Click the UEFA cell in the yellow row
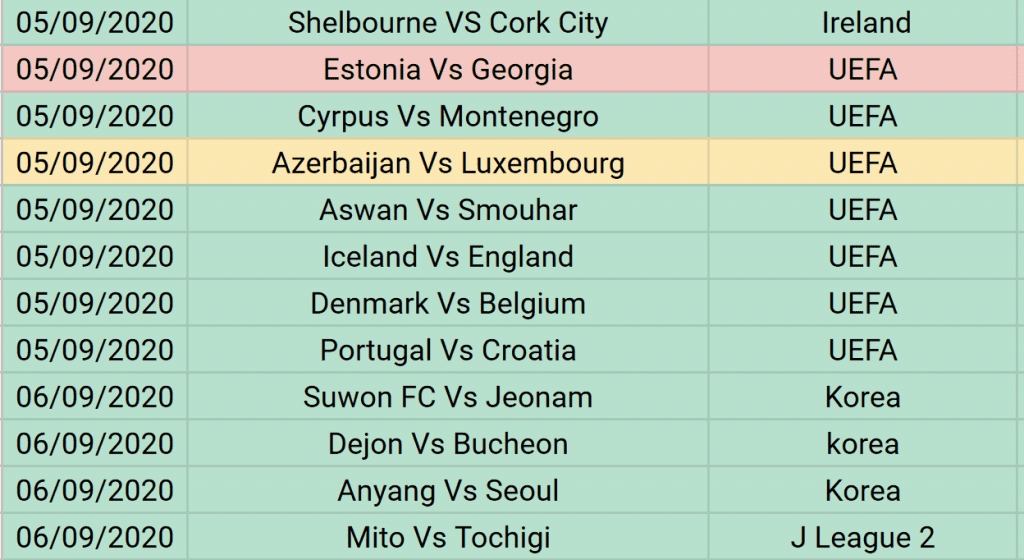 [863, 163]
